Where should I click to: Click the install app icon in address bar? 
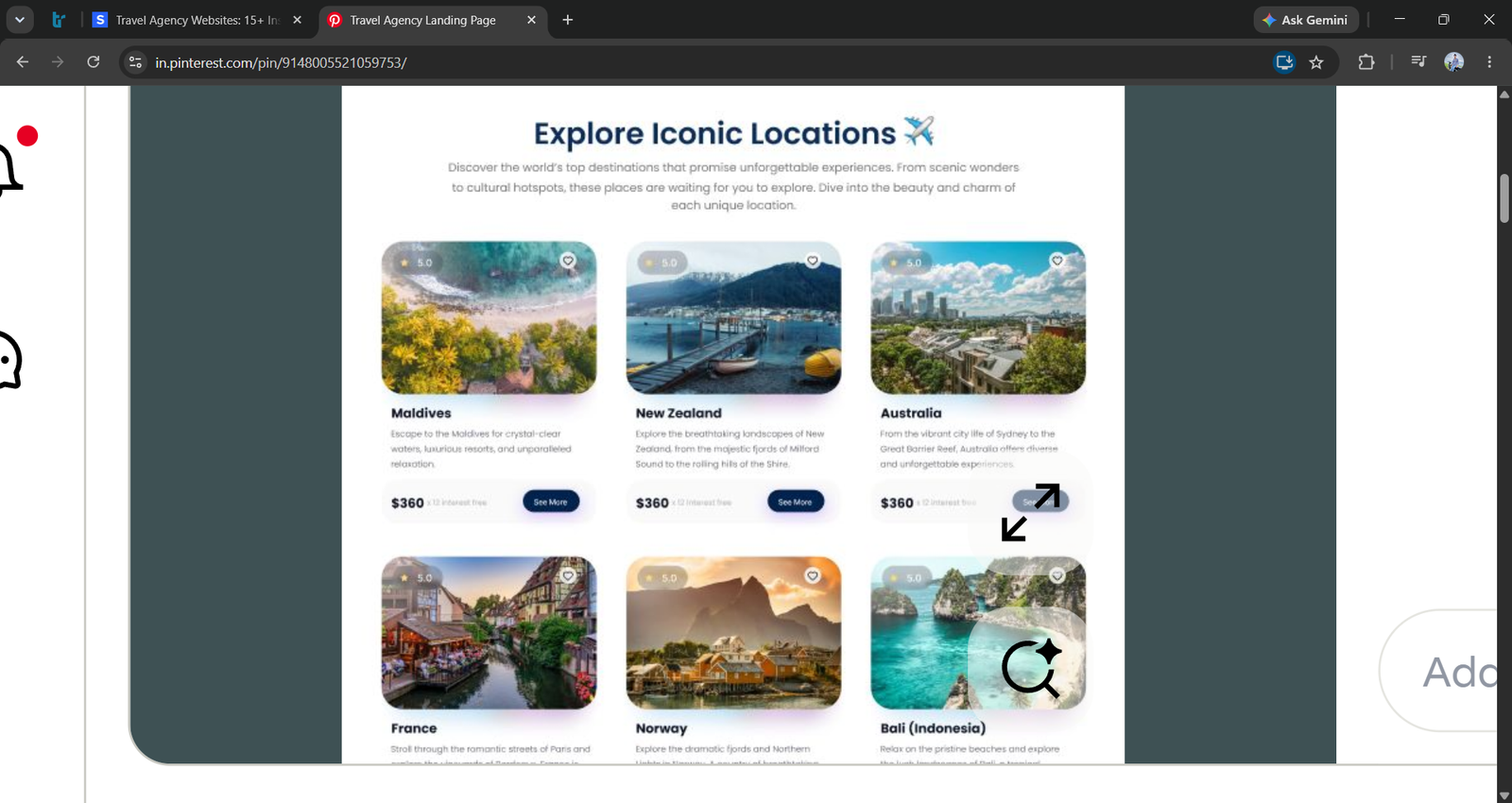[x=1284, y=62]
